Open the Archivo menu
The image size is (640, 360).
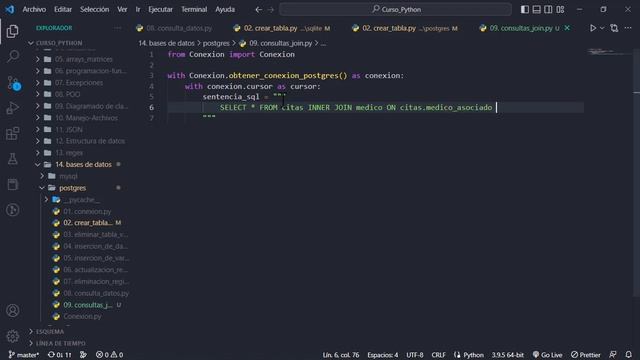[x=34, y=9]
